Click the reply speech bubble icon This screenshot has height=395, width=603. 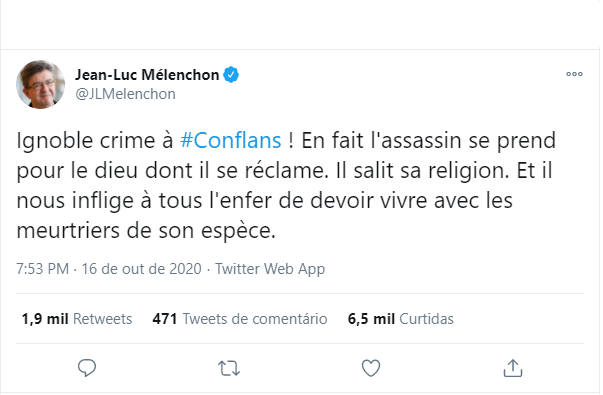[87, 368]
